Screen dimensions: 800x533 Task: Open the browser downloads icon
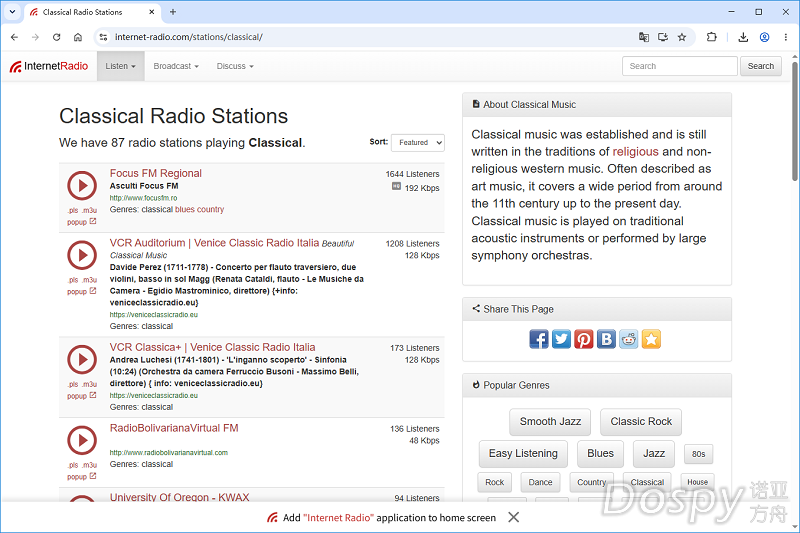[743, 37]
